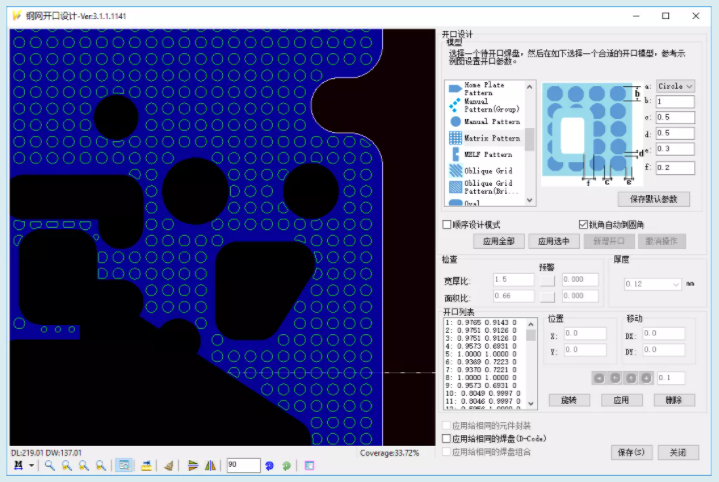Select the Matrix Pattern model
This screenshot has height=482, width=719.
click(x=485, y=138)
